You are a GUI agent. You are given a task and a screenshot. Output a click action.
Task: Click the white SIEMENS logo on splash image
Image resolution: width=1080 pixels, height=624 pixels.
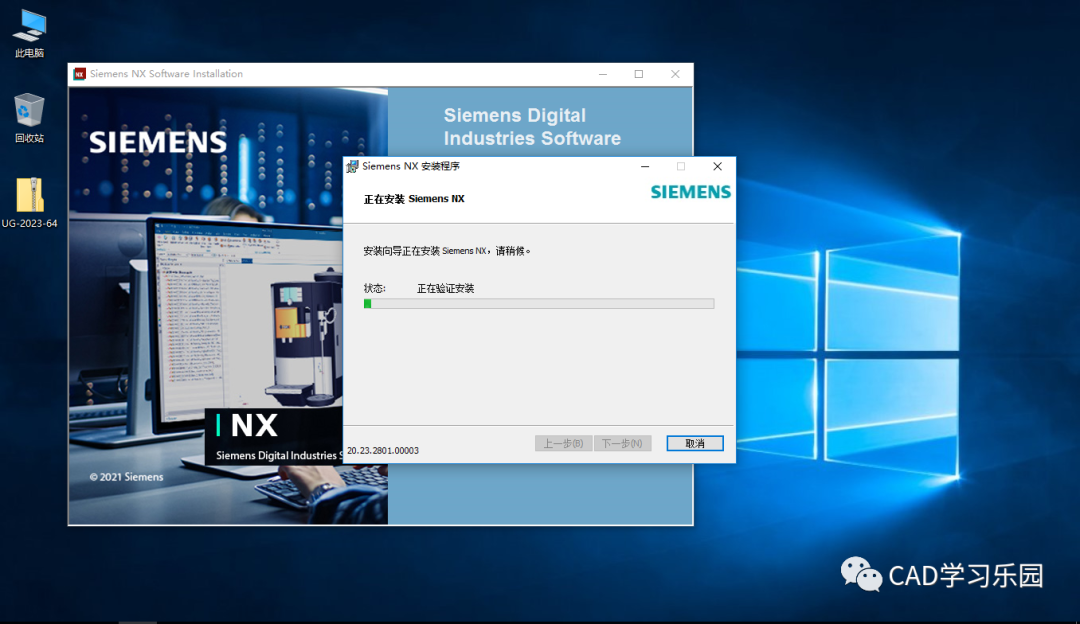[158, 142]
